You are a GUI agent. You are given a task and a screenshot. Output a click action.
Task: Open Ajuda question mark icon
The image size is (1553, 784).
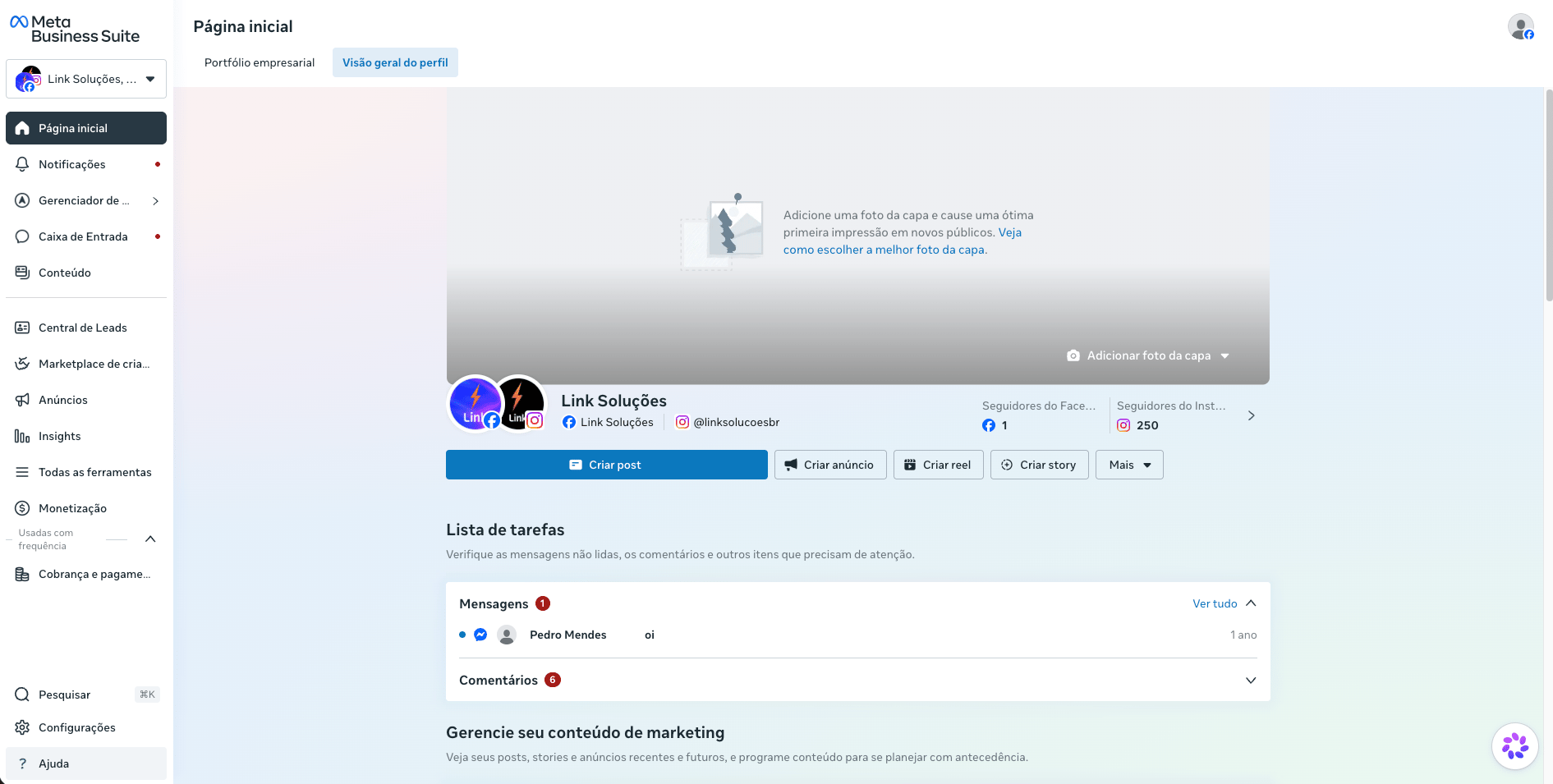point(22,763)
